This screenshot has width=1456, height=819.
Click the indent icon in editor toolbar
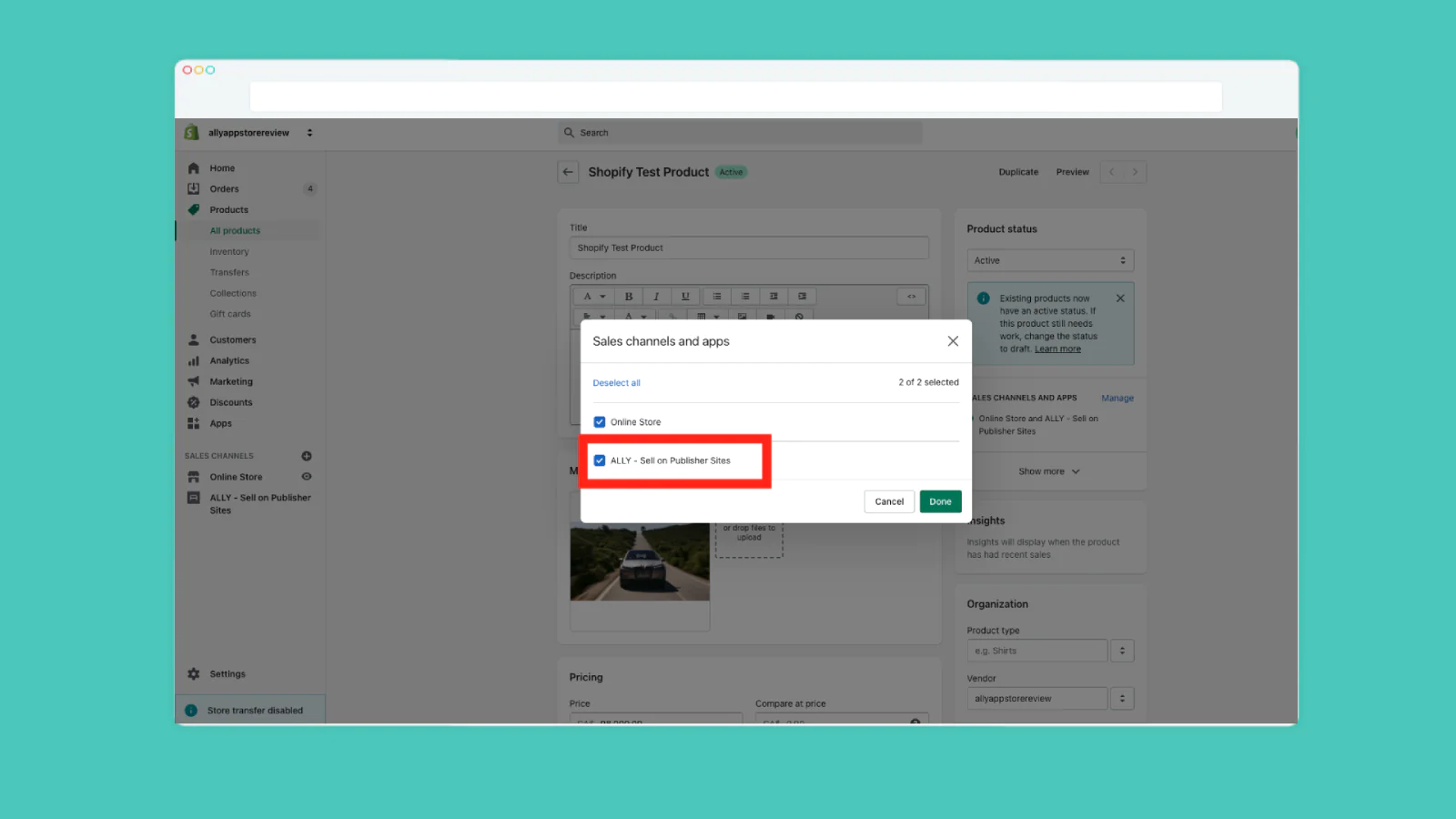point(802,297)
